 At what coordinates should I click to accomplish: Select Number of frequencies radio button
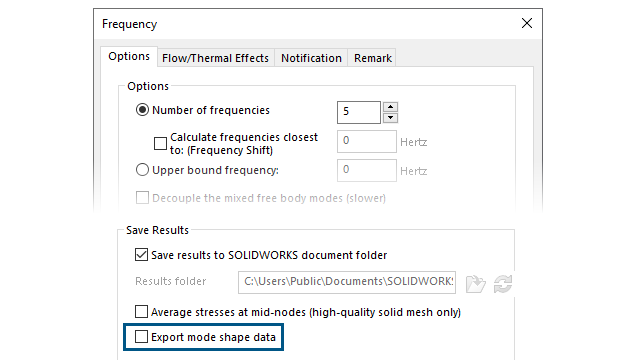[142, 110]
